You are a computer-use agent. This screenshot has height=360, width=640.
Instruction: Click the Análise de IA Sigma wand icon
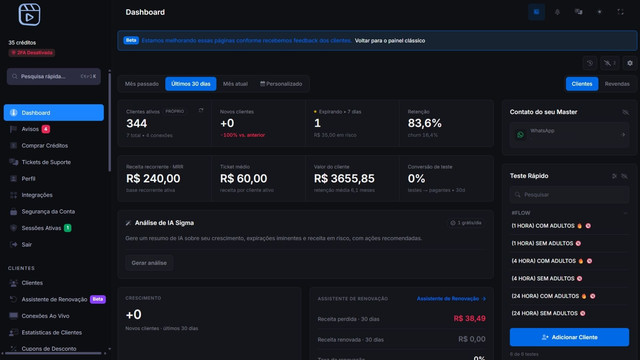129,223
